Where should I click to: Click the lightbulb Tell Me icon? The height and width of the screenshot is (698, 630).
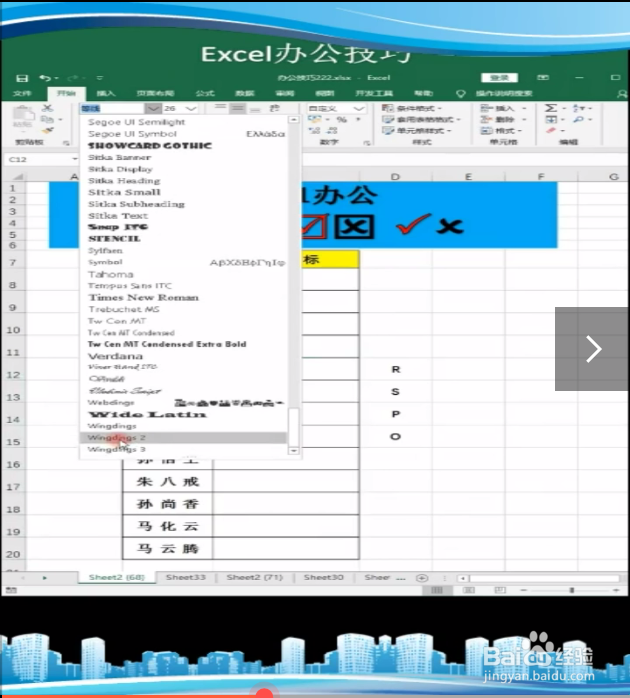click(461, 93)
